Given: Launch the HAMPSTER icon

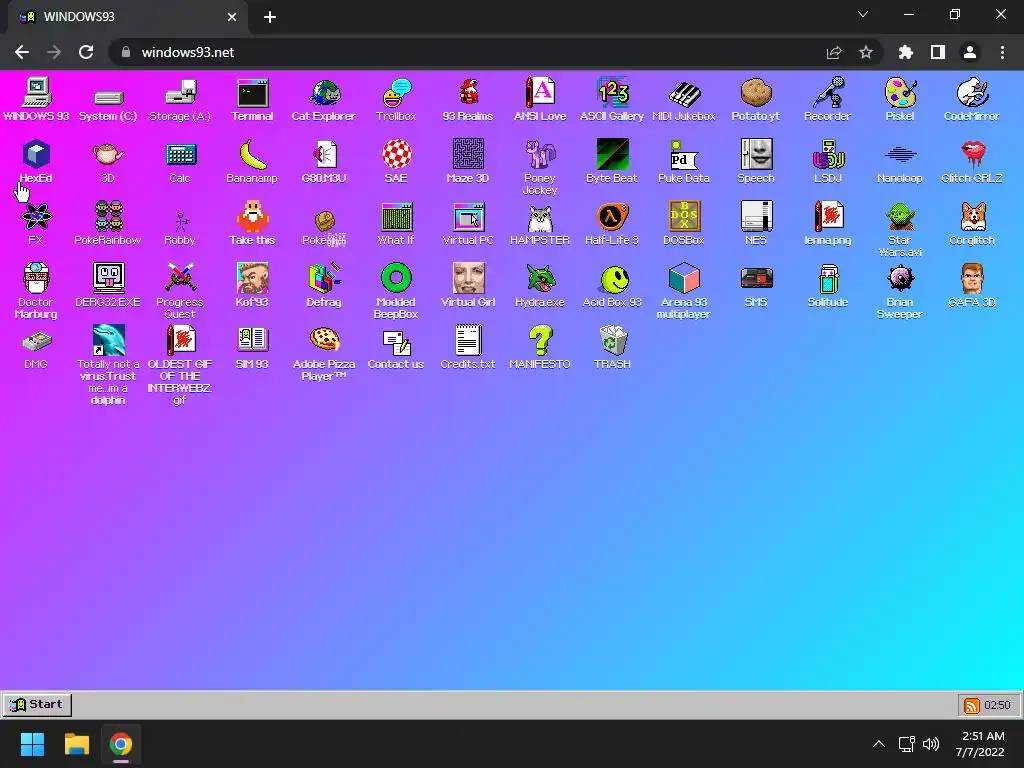Looking at the screenshot, I should (x=539, y=223).
